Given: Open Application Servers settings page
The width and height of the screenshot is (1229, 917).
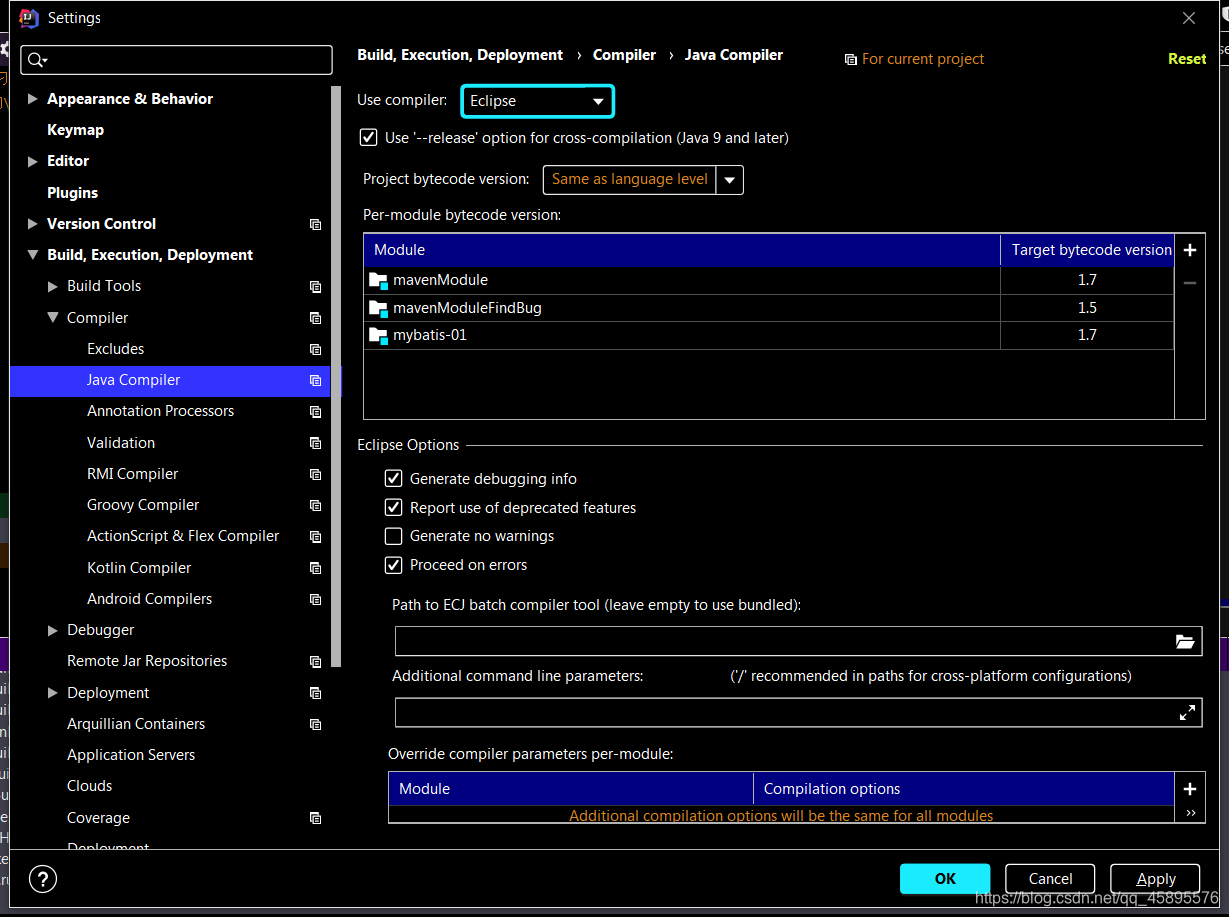Looking at the screenshot, I should [x=131, y=755].
